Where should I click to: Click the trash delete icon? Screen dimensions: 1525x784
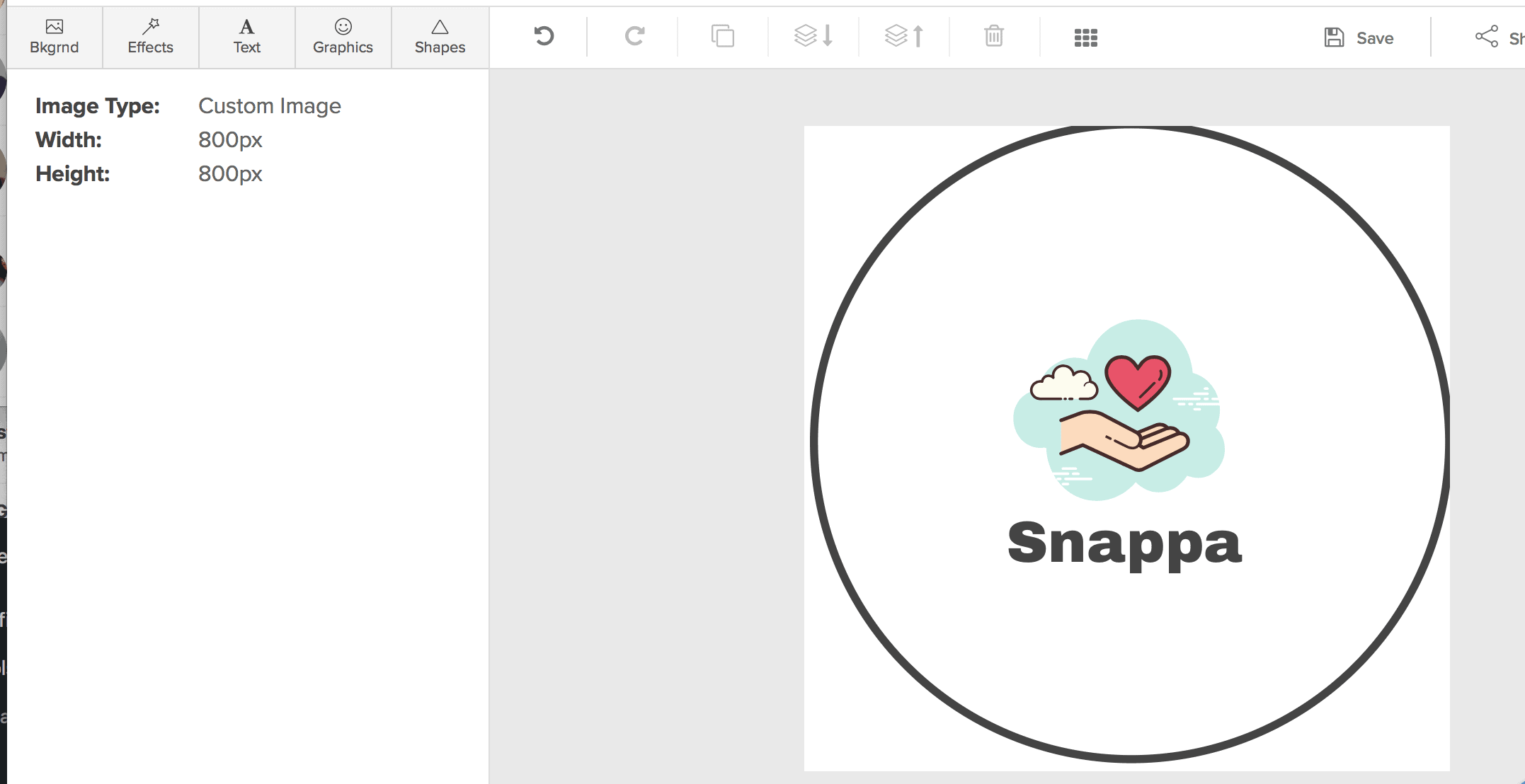[x=994, y=36]
